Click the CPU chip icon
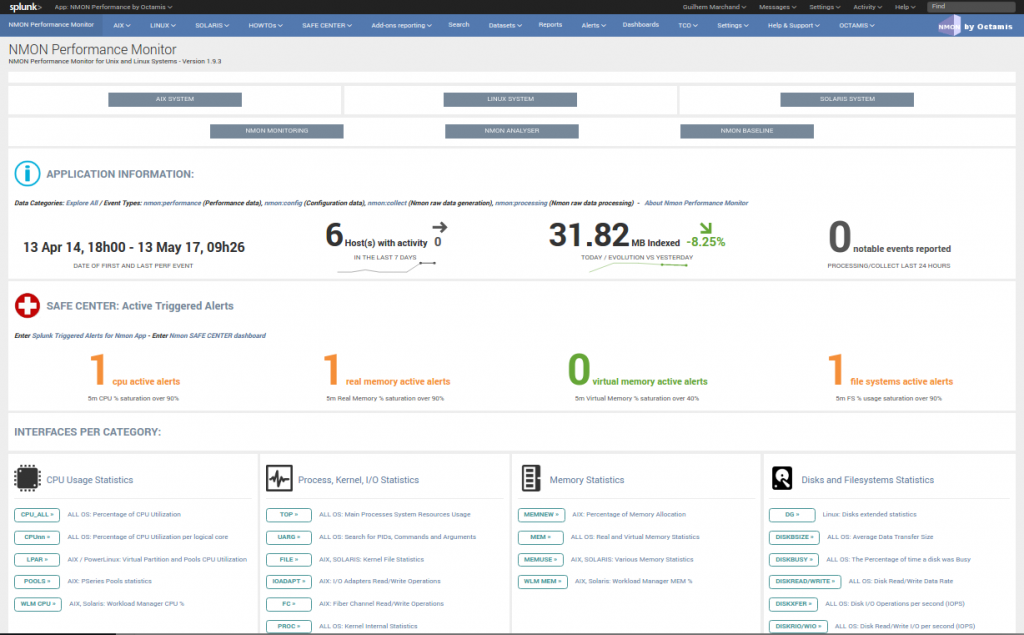 (27, 479)
